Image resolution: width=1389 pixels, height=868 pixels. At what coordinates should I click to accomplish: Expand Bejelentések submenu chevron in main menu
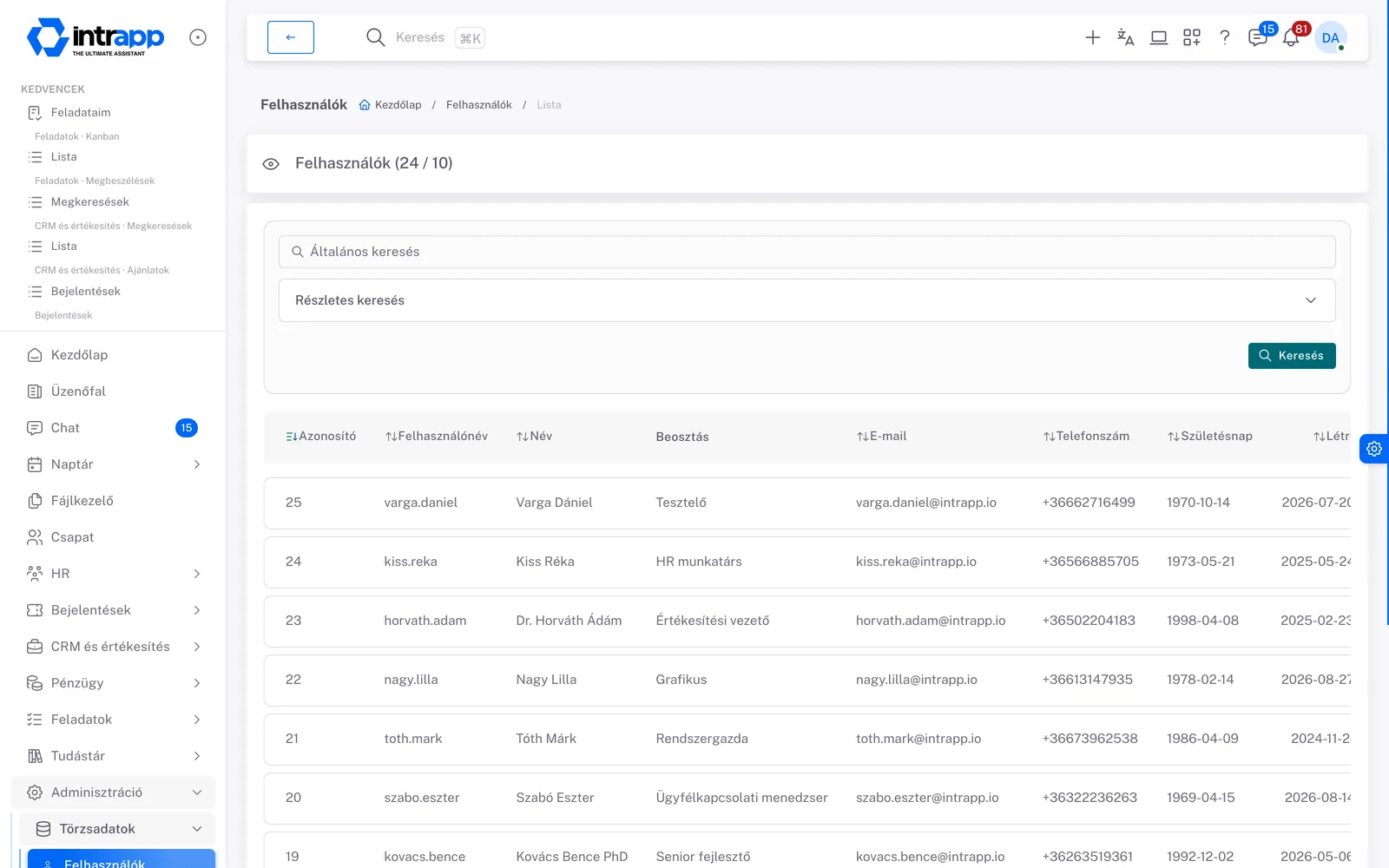point(197,610)
